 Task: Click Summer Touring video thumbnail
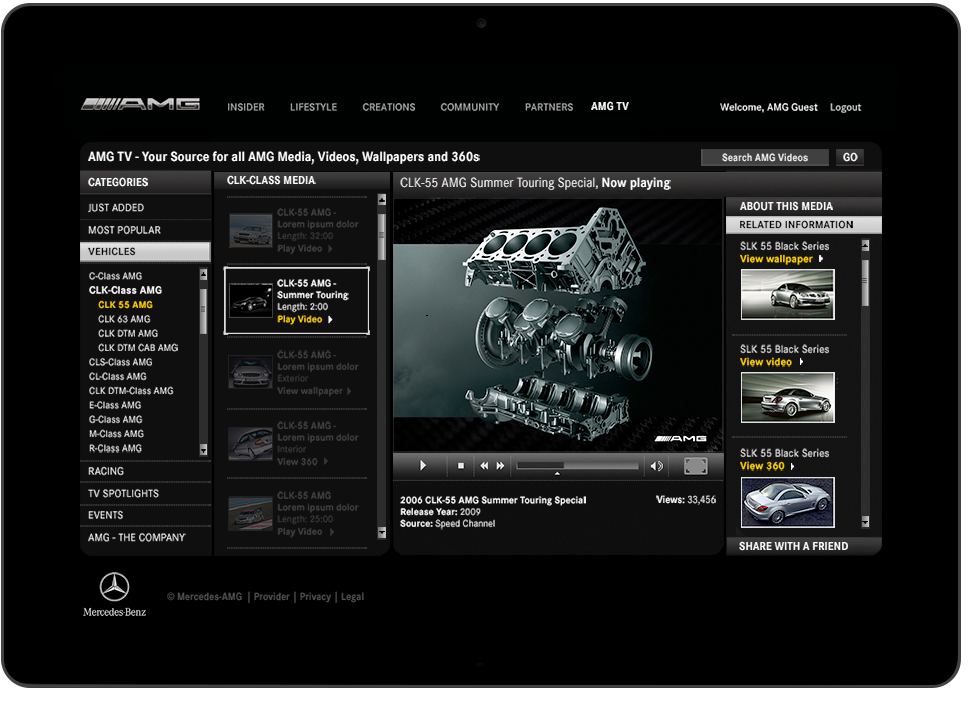tap(250, 301)
